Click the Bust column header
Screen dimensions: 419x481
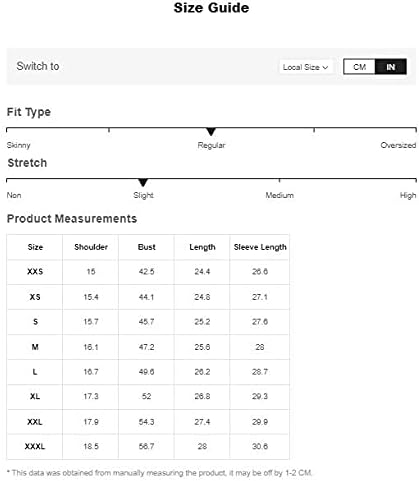point(147,247)
